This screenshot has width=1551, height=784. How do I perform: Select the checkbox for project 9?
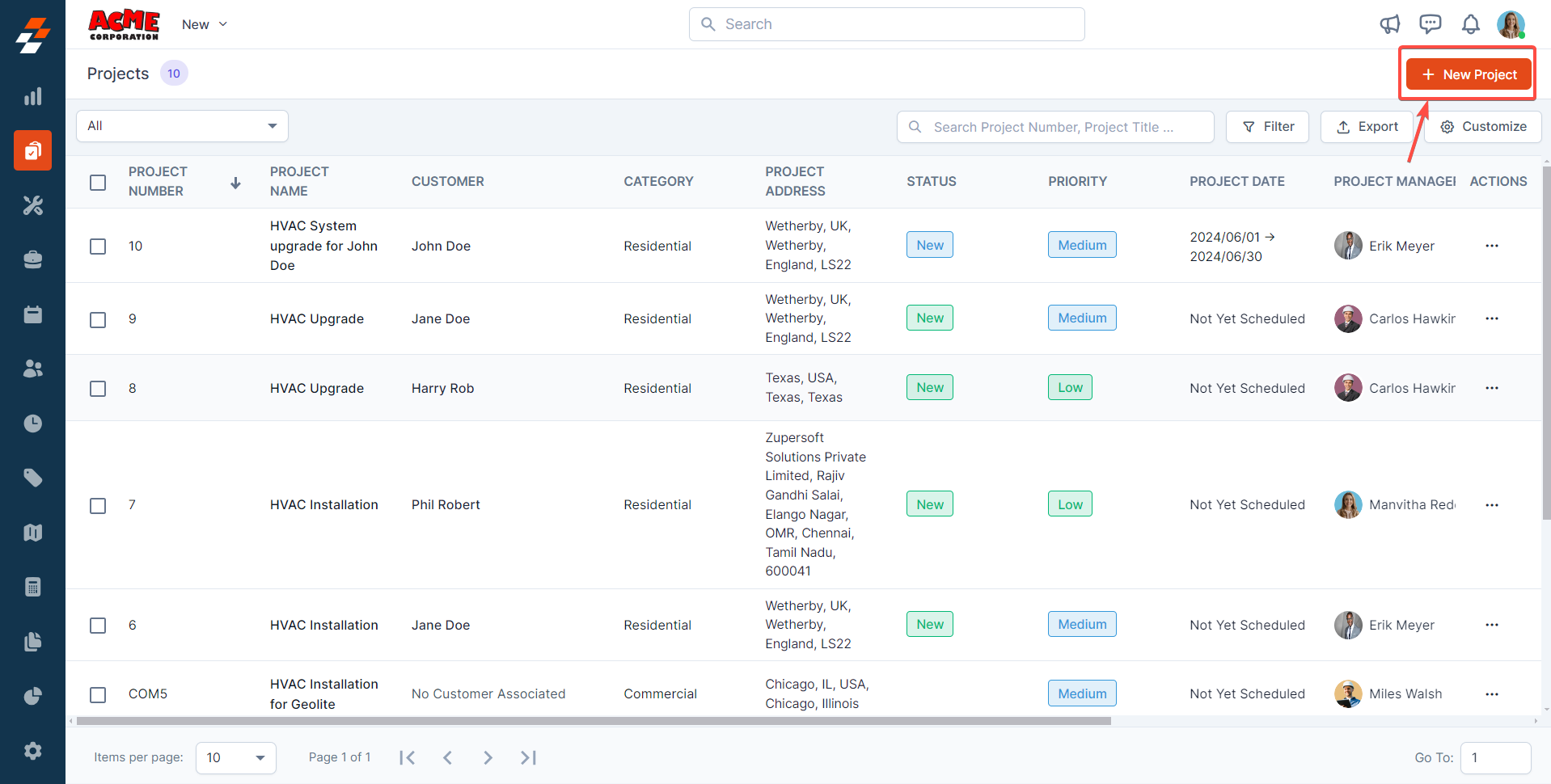click(98, 319)
